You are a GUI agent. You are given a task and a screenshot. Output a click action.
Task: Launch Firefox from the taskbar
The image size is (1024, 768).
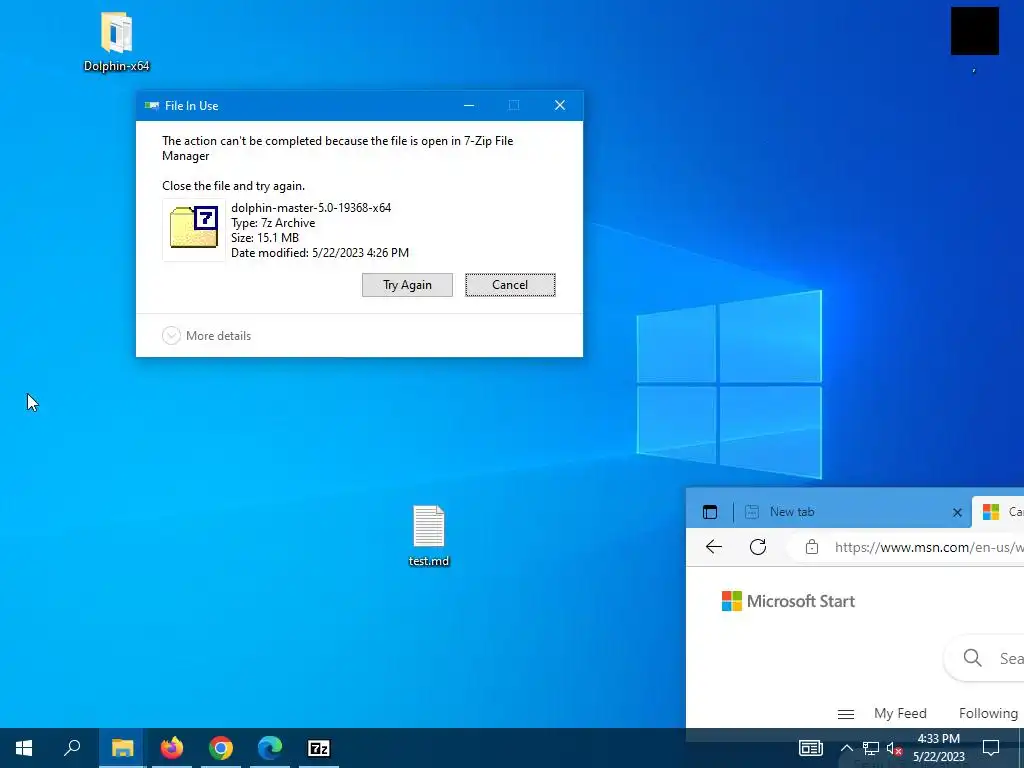(x=172, y=748)
